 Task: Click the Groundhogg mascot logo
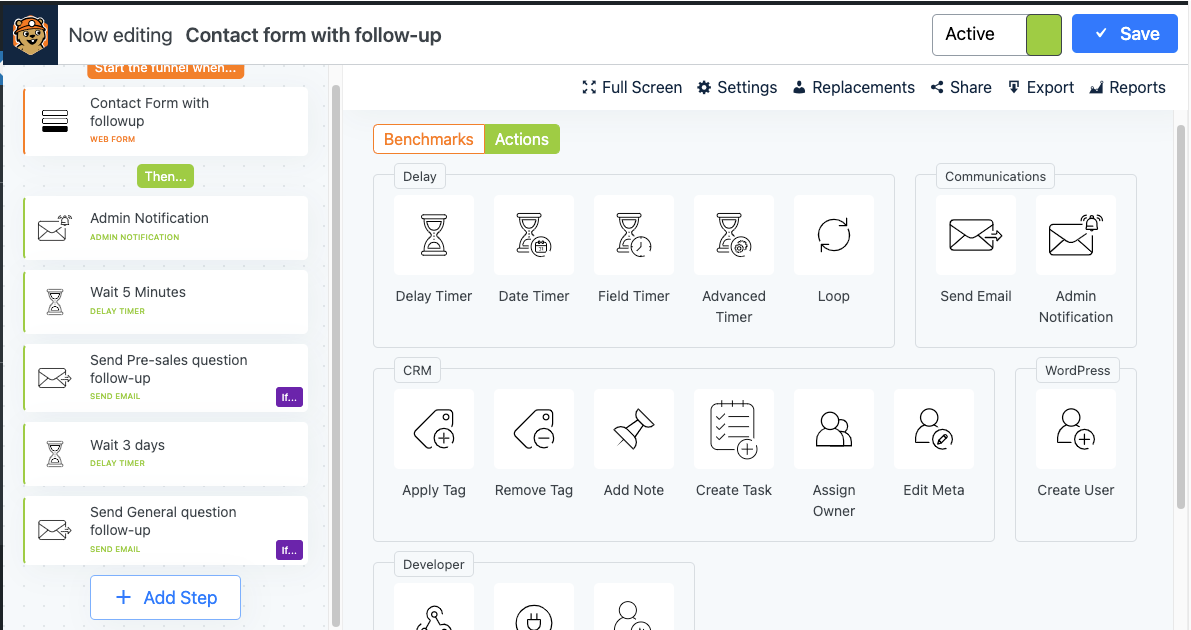pos(30,35)
